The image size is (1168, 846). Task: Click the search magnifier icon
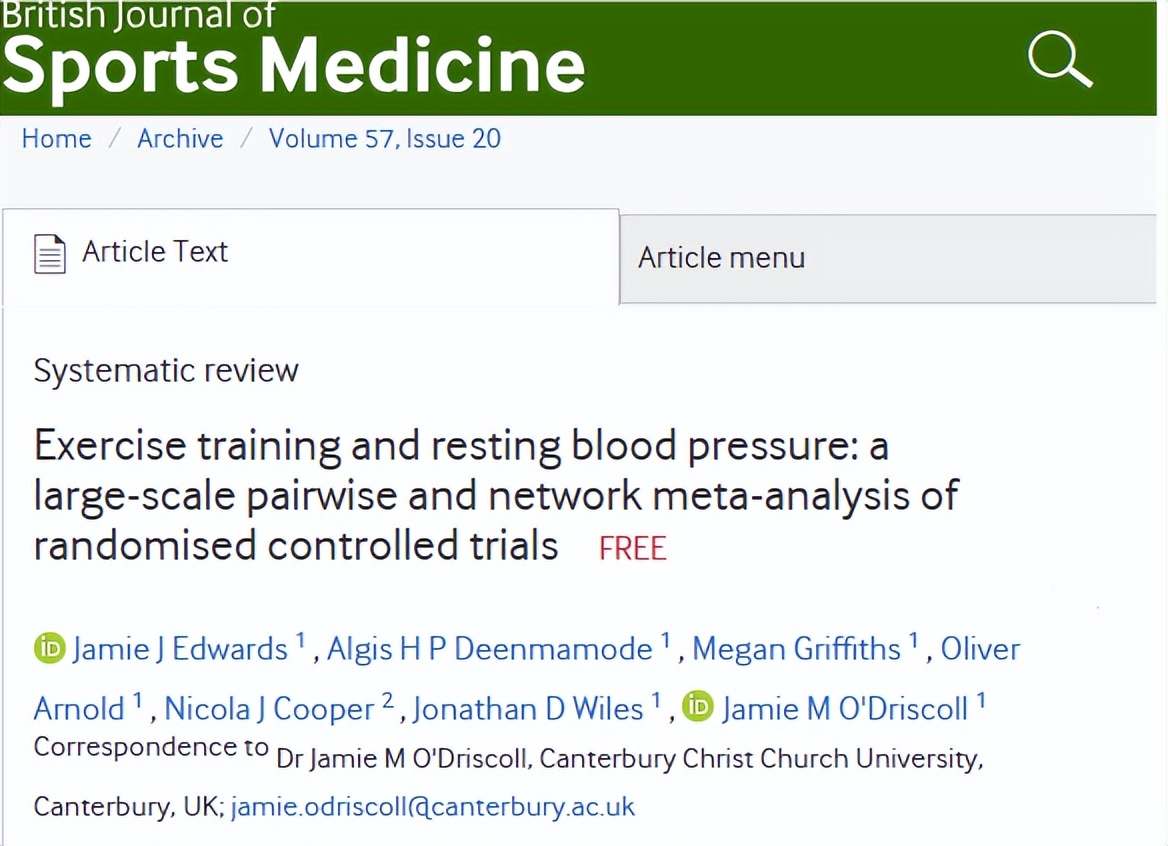(x=1059, y=58)
